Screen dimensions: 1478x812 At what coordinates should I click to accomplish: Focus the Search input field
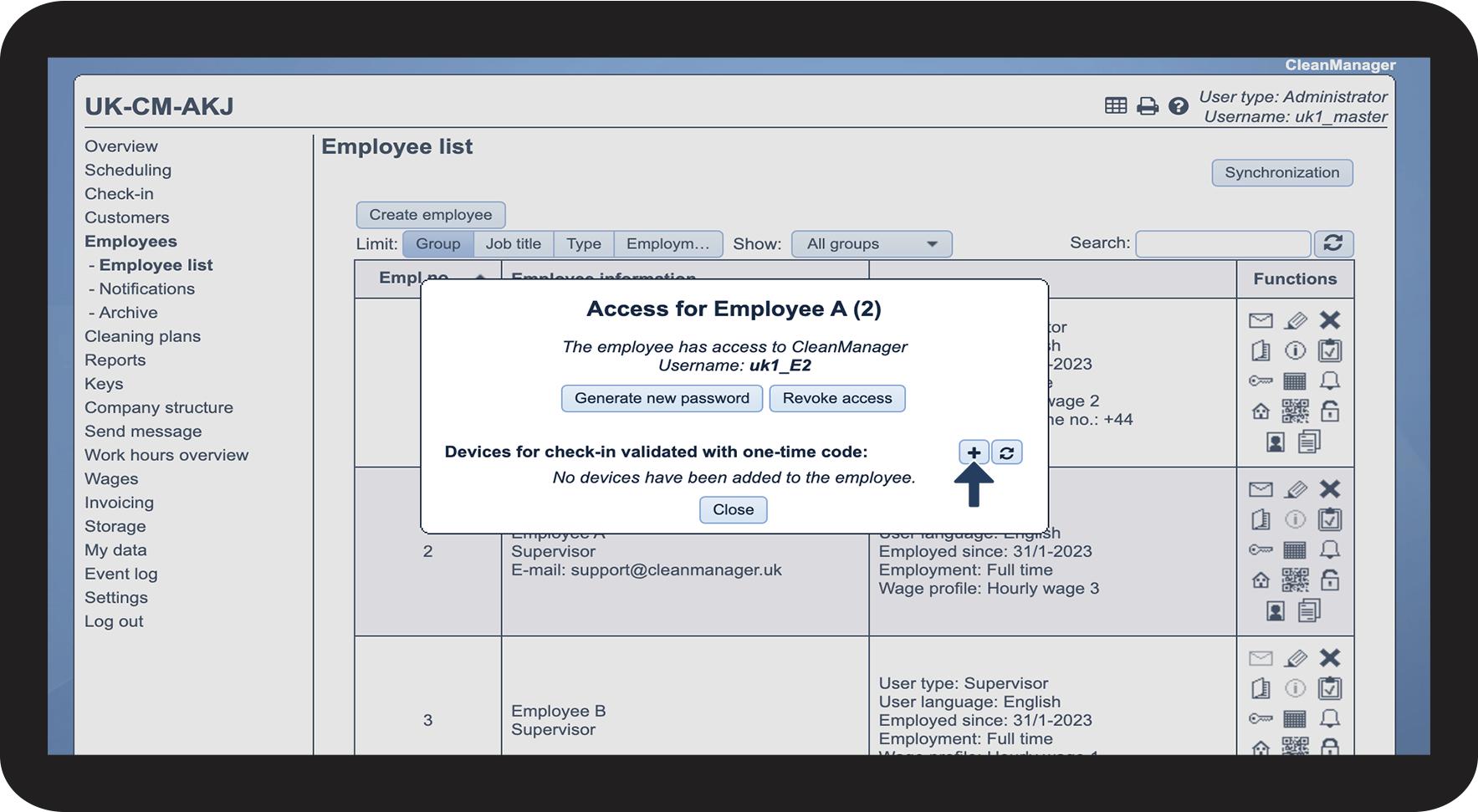click(x=1223, y=244)
